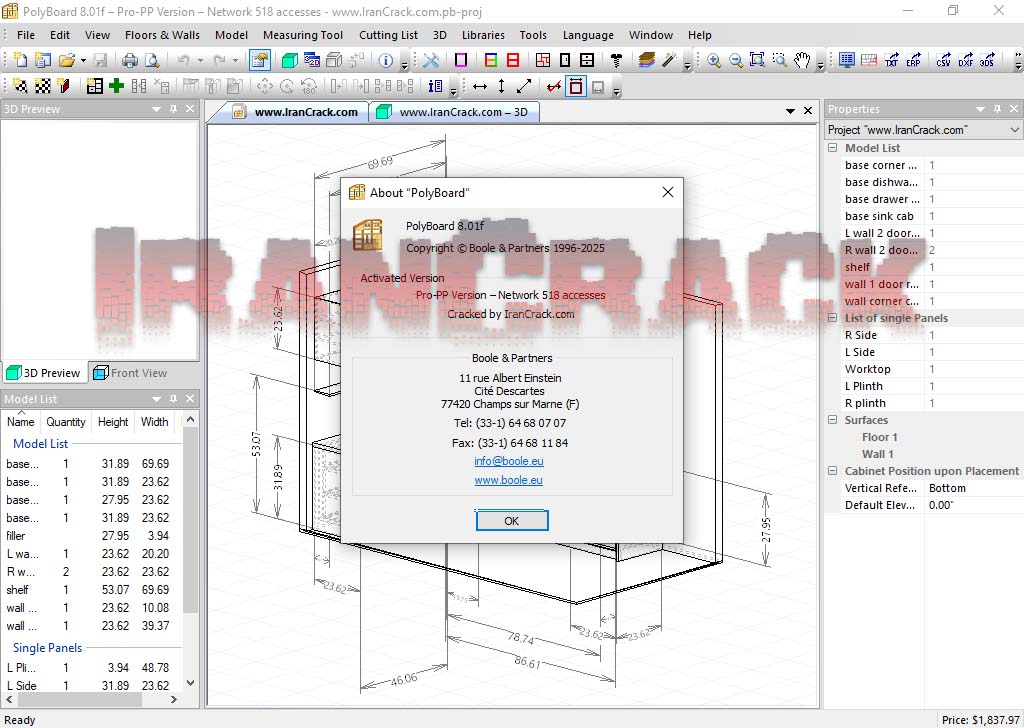
Task: Toggle auto-hide pin on Properties panel
Action: (996, 109)
